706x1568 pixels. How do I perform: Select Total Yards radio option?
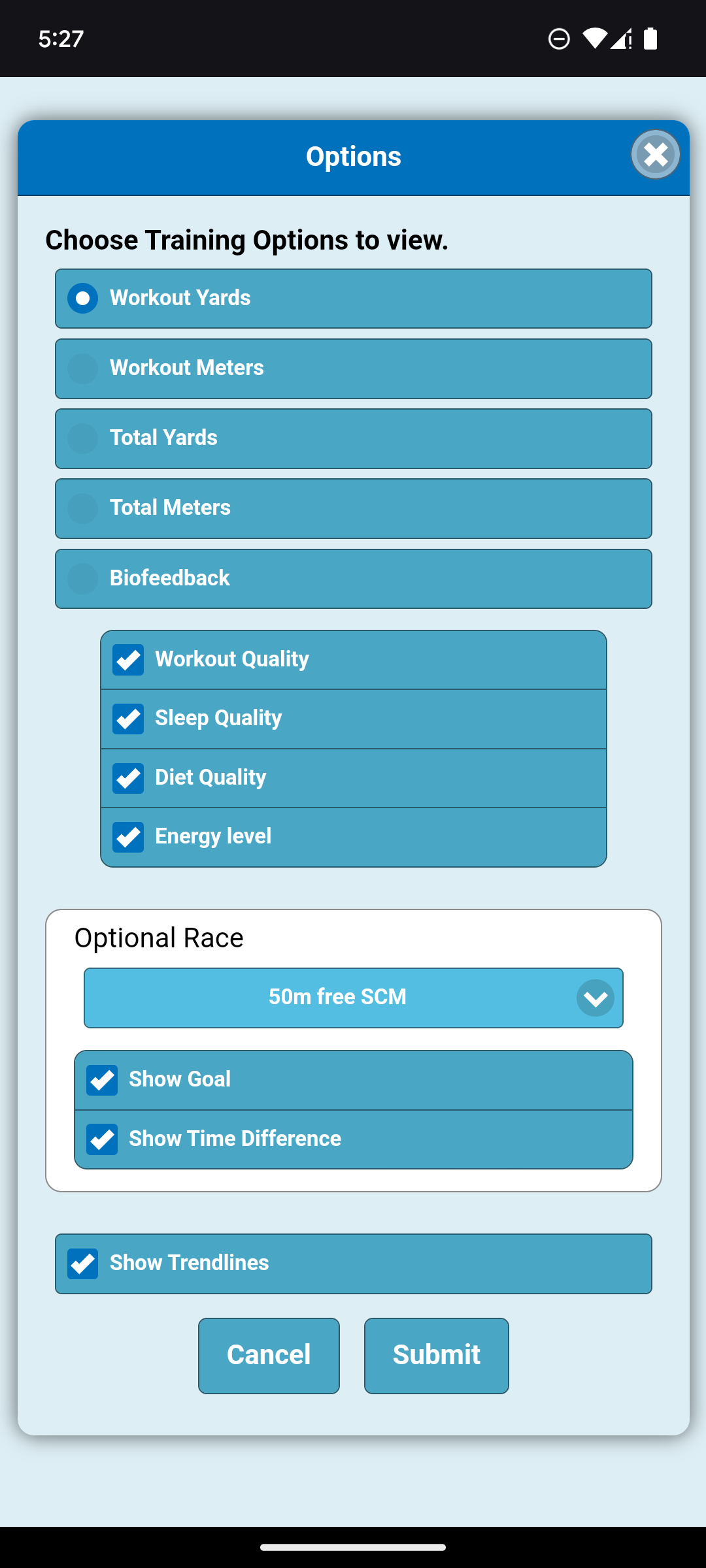[83, 438]
